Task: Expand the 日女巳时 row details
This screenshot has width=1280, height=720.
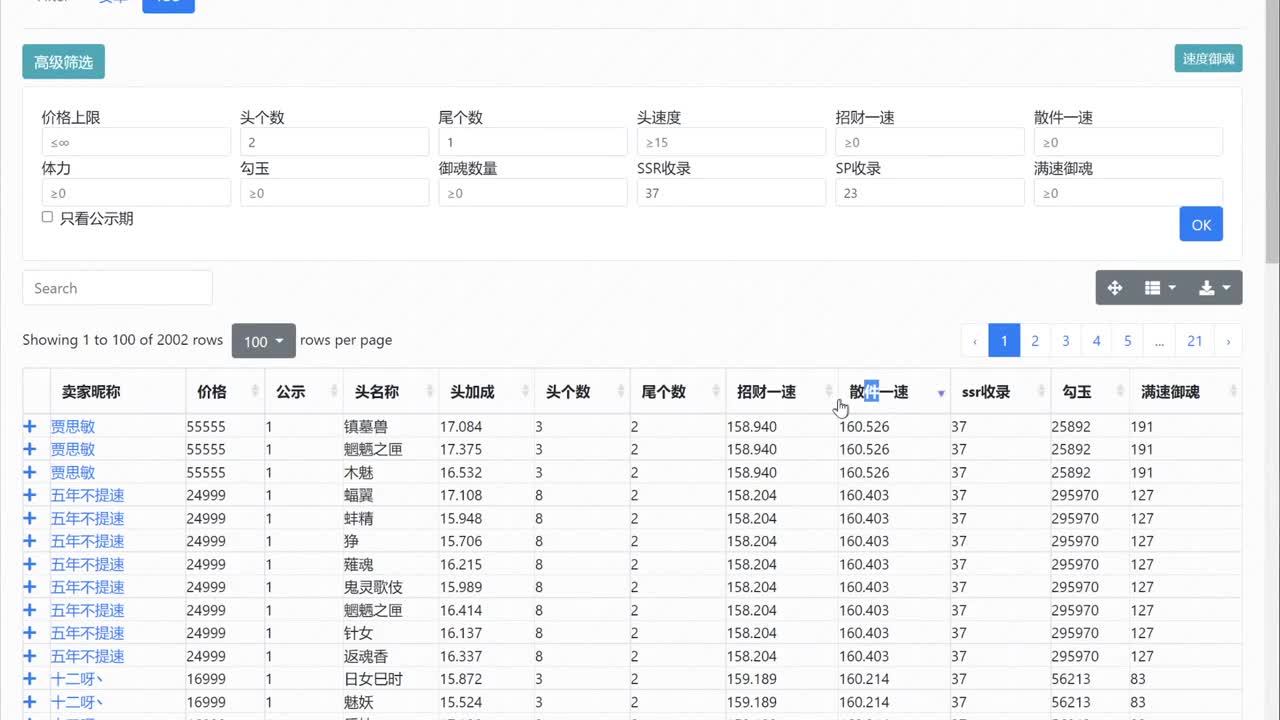Action: tap(30, 679)
